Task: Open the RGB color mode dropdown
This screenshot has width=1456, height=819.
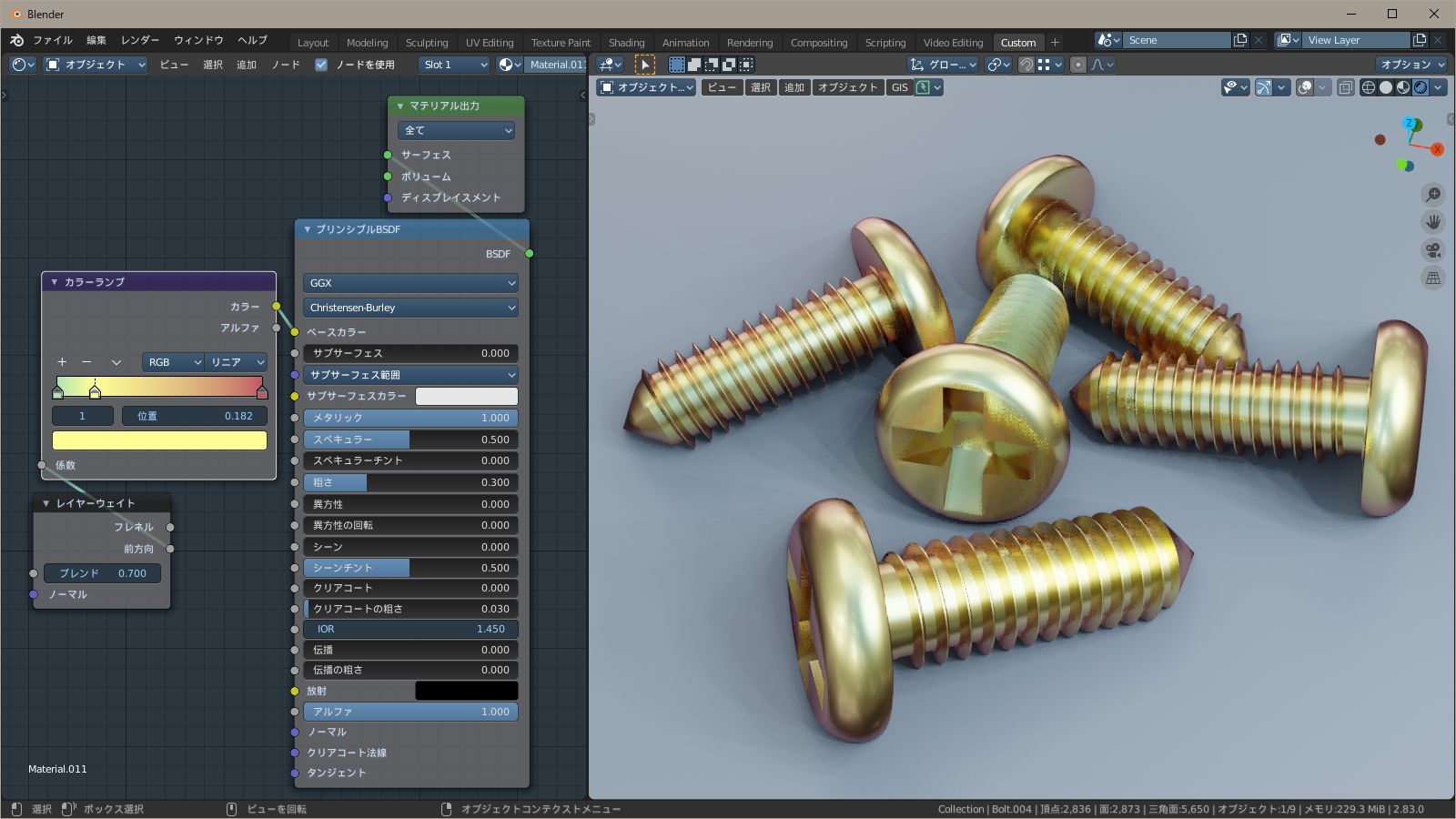Action: tap(173, 362)
